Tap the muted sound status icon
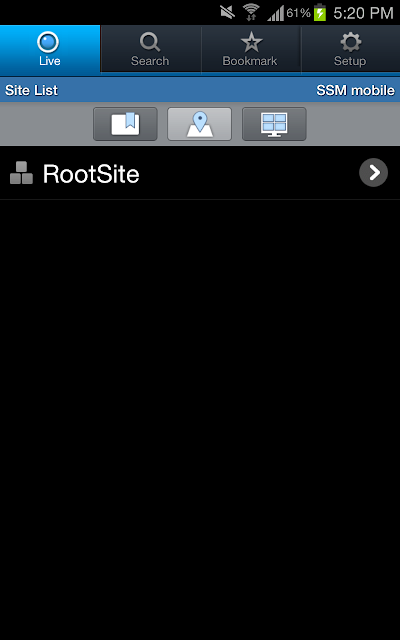 (x=228, y=12)
